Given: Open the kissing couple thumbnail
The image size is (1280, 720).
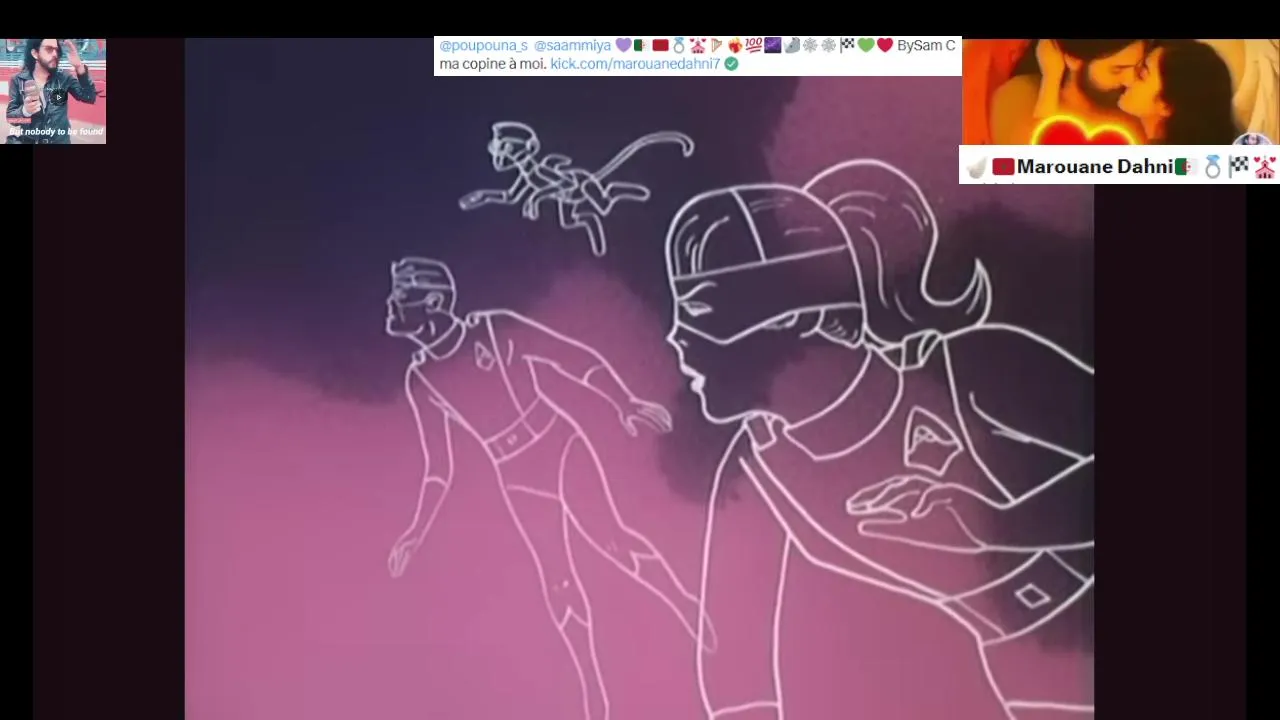Looking at the screenshot, I should (1120, 92).
